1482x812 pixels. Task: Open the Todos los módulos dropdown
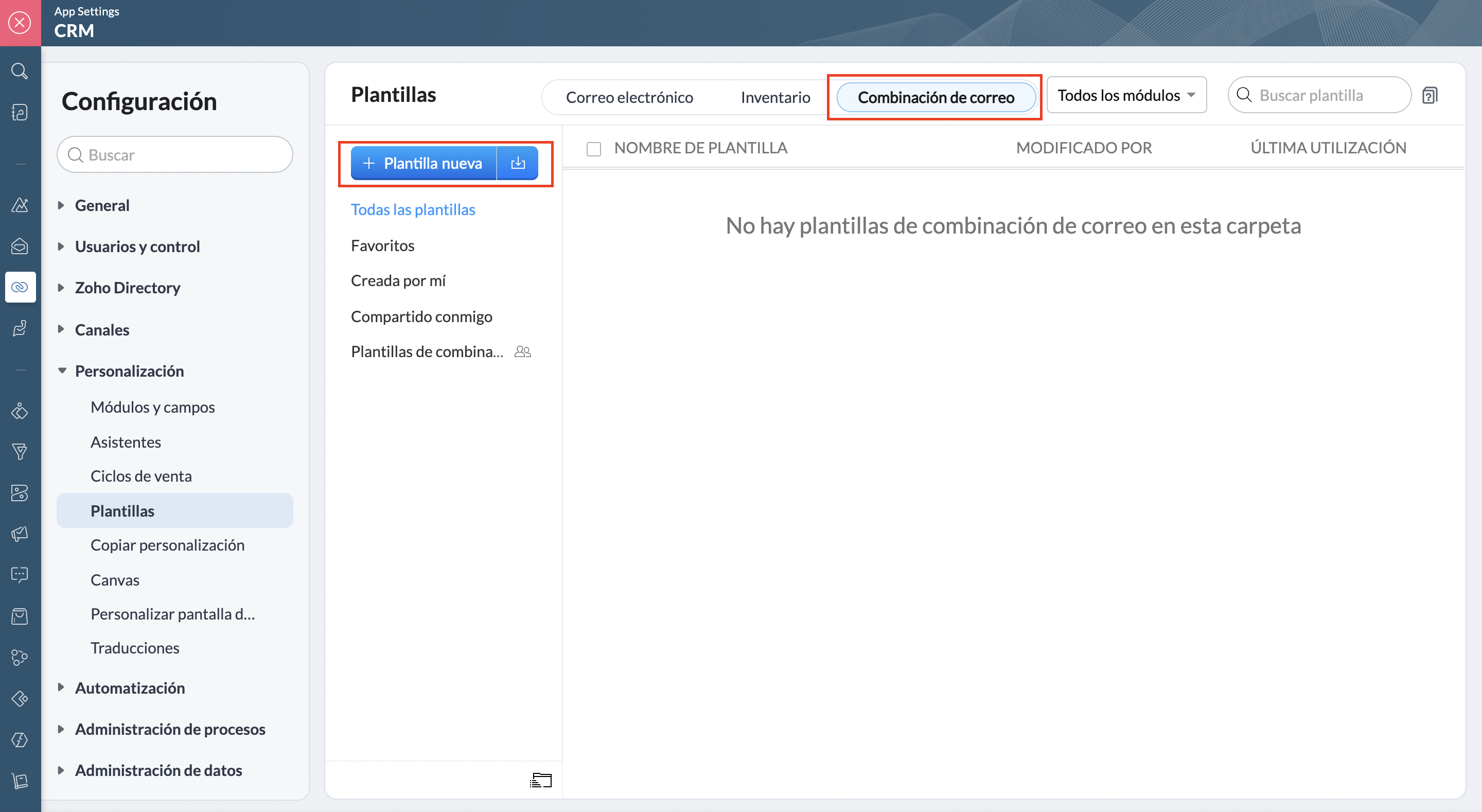point(1126,95)
